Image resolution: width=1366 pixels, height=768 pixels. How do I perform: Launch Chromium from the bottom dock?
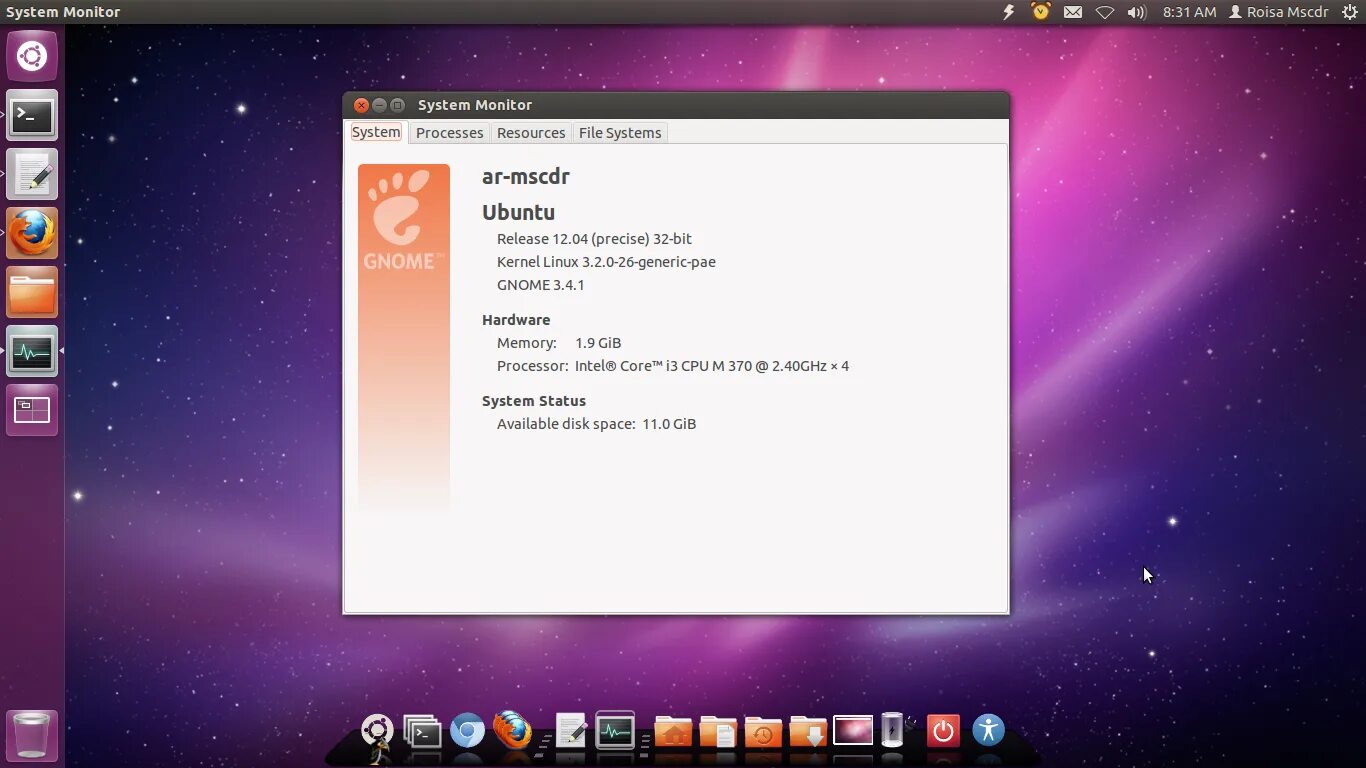[x=467, y=732]
